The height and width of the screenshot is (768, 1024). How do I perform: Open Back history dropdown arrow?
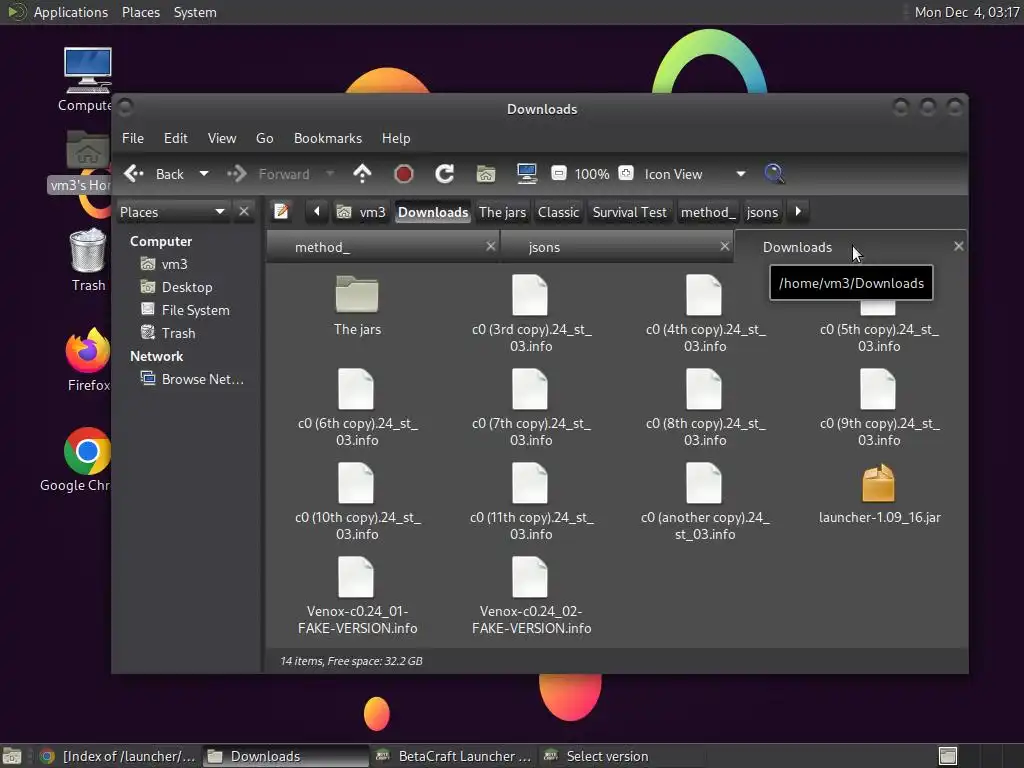tap(204, 174)
